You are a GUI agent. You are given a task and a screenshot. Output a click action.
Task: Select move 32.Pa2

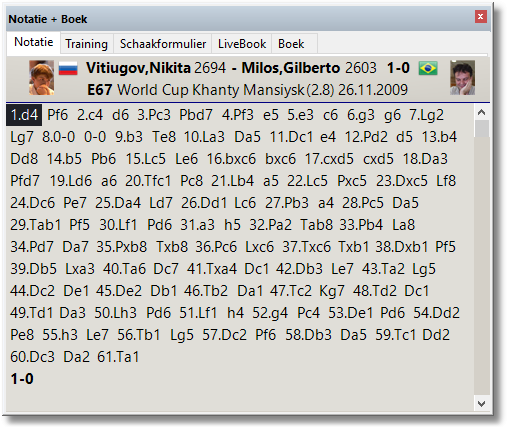pos(271,225)
